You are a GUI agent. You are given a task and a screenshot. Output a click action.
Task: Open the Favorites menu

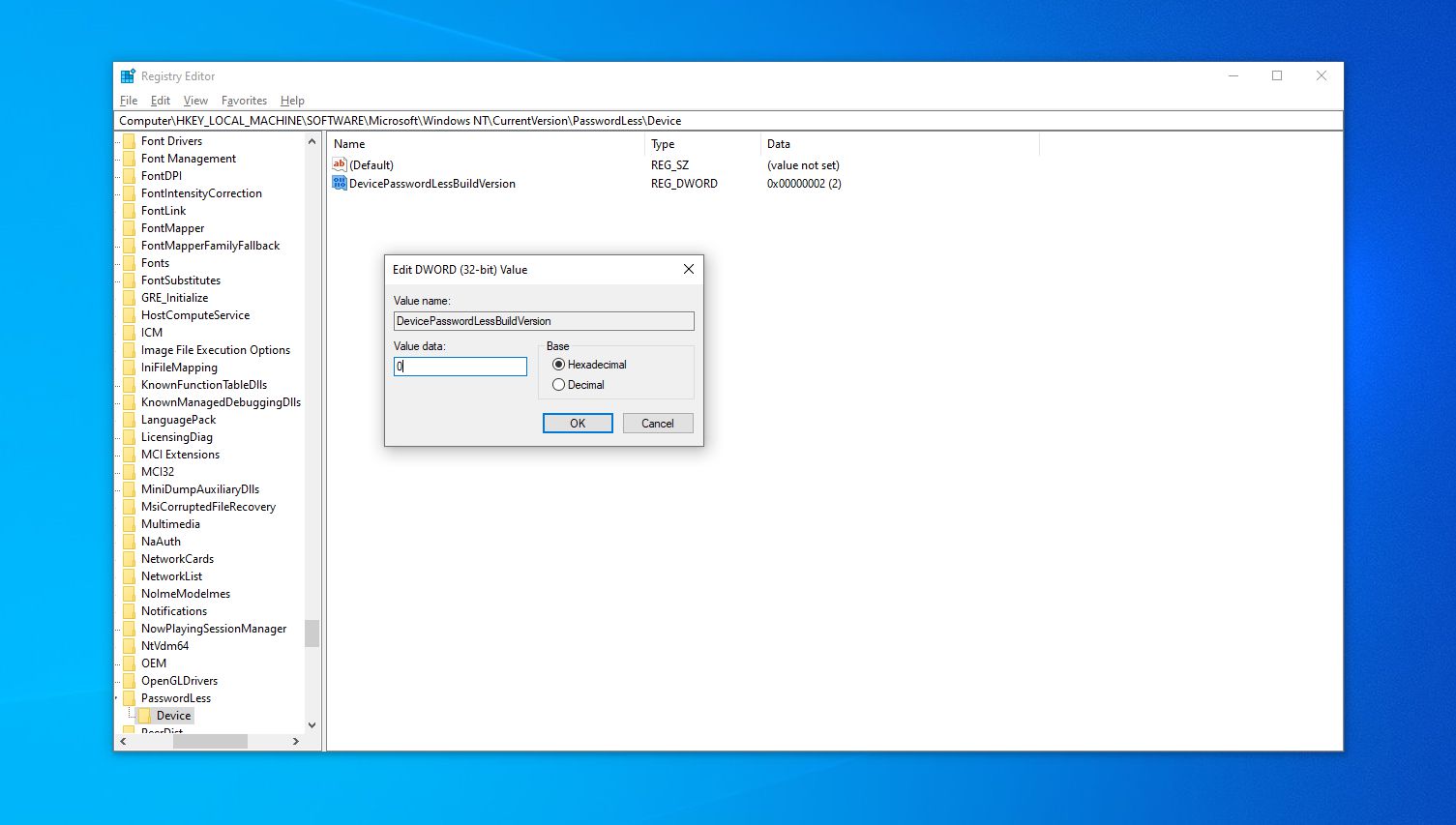click(244, 101)
